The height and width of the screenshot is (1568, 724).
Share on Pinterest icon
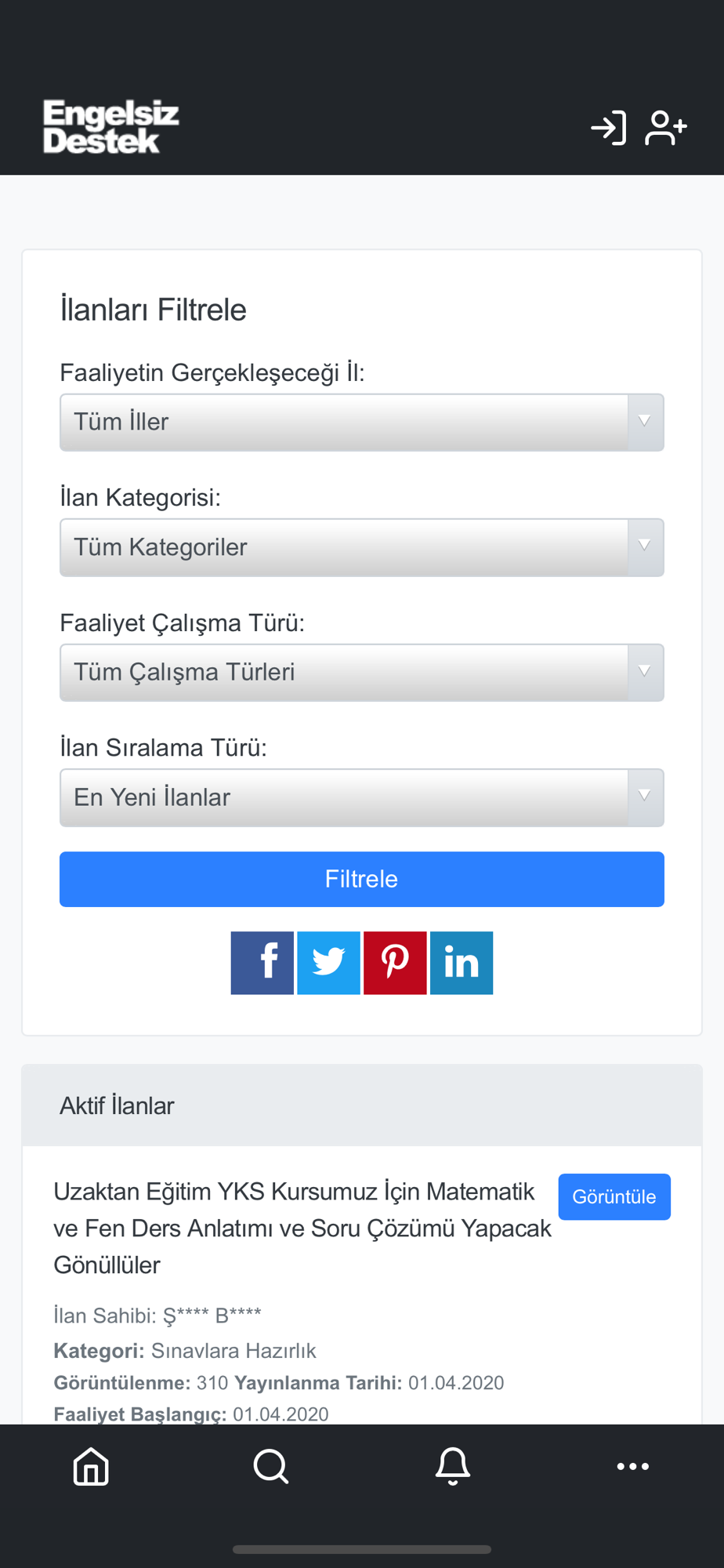point(395,963)
